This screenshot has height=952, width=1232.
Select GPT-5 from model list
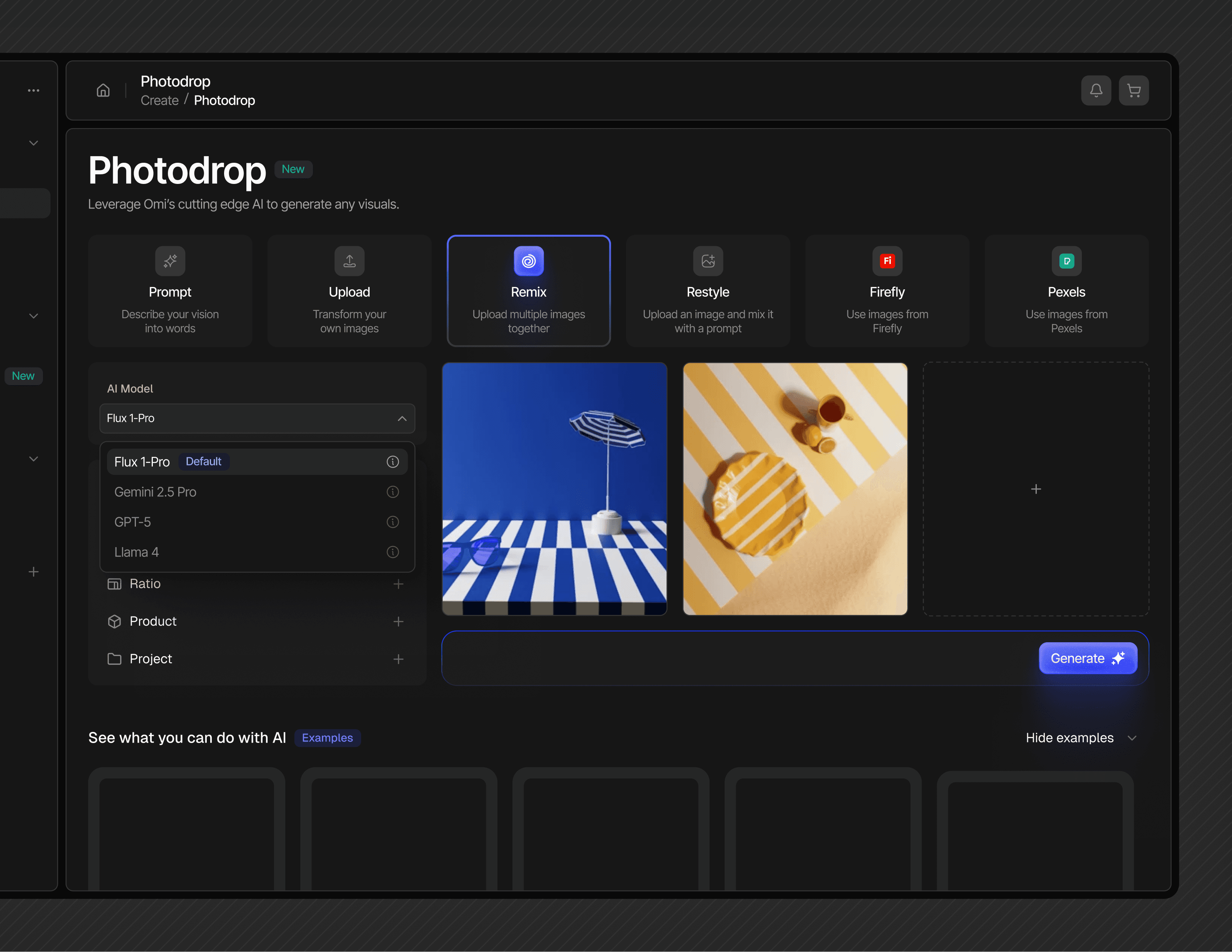click(133, 522)
